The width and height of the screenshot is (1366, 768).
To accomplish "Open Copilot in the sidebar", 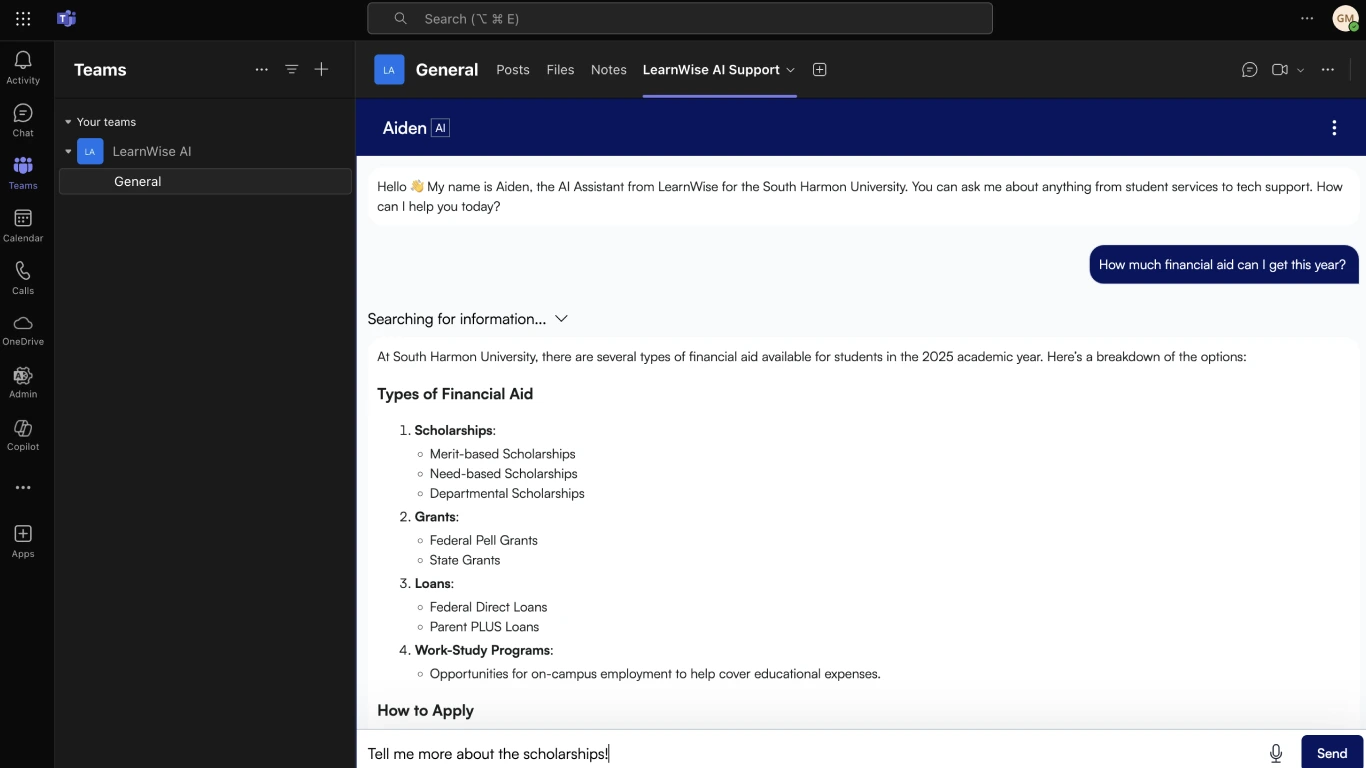I will click(23, 434).
